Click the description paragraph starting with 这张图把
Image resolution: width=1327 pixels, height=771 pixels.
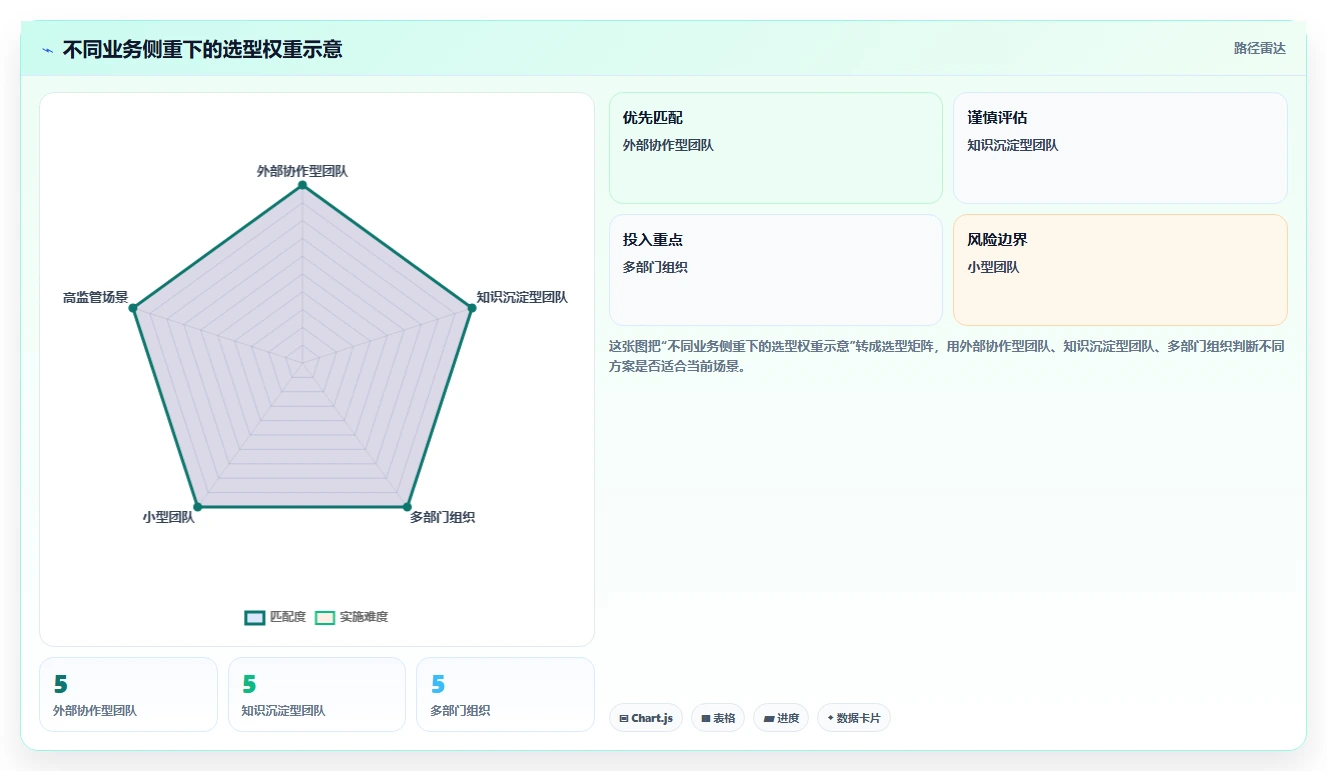tap(947, 356)
